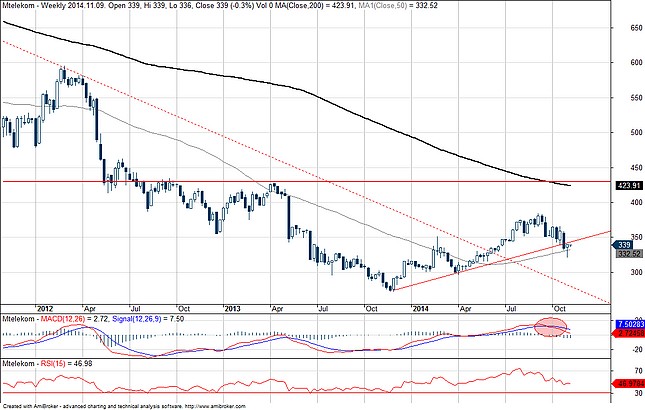The width and height of the screenshot is (645, 410).
Task: Click the AmiBroker credit text at bottom
Action: point(123,406)
